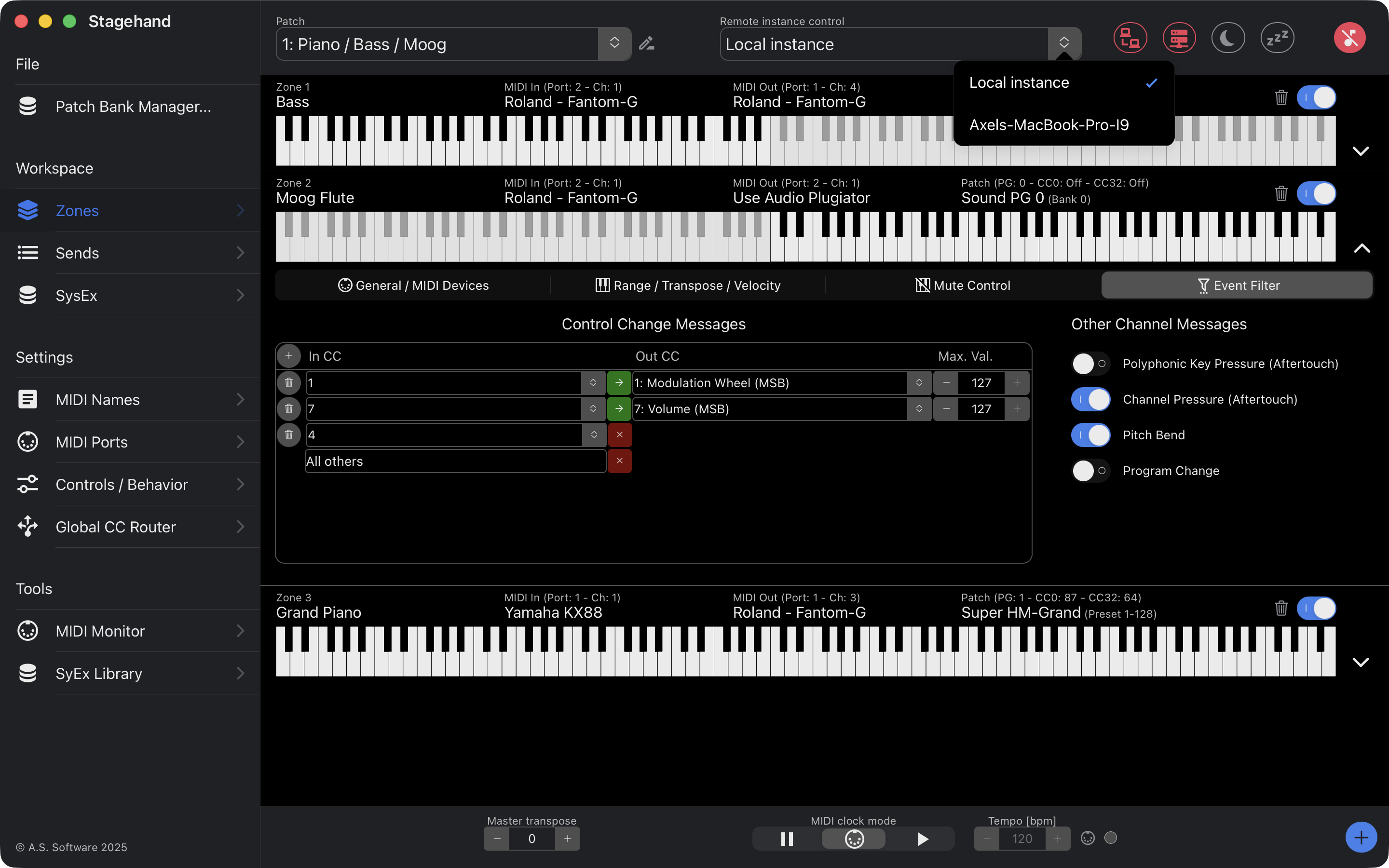
Task: Open the In CC 7 dropdown stepper
Action: coord(593,409)
